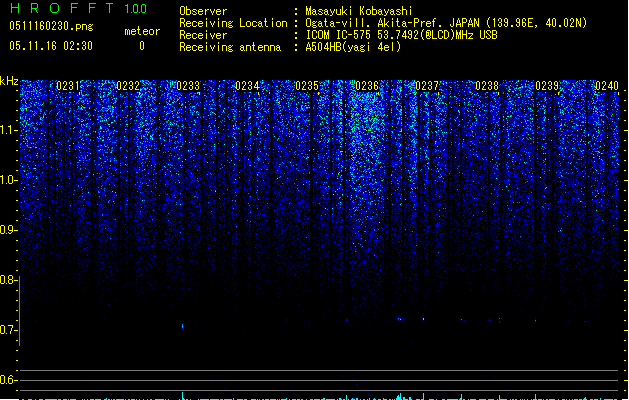Viewport: 629px width, 400px height.
Task: Click the Receiving Location field label
Action: tap(233, 23)
